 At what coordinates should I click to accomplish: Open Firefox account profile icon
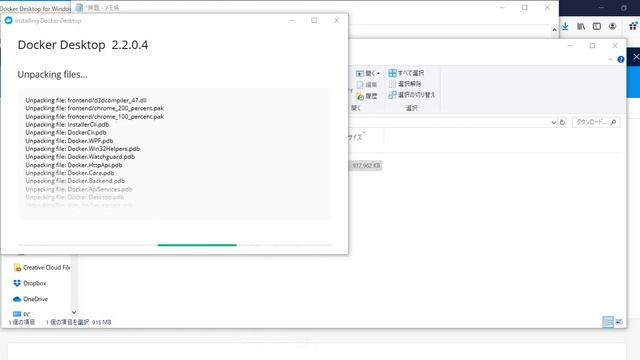pyautogui.click(x=612, y=27)
